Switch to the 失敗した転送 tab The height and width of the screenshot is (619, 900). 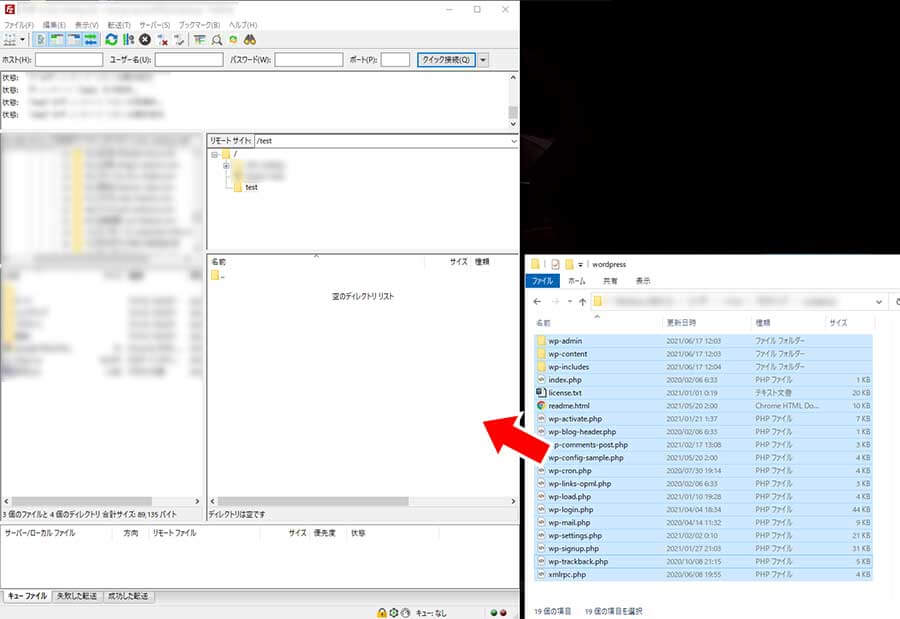coord(76,596)
